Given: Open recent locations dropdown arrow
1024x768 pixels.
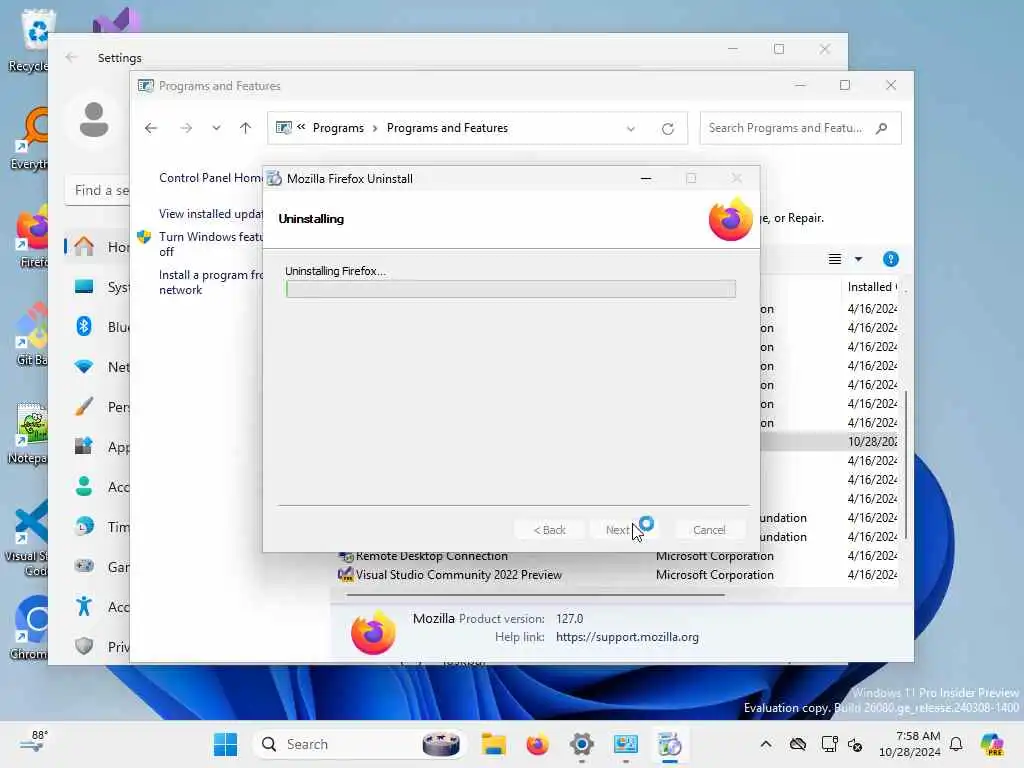Looking at the screenshot, I should (x=216, y=128).
